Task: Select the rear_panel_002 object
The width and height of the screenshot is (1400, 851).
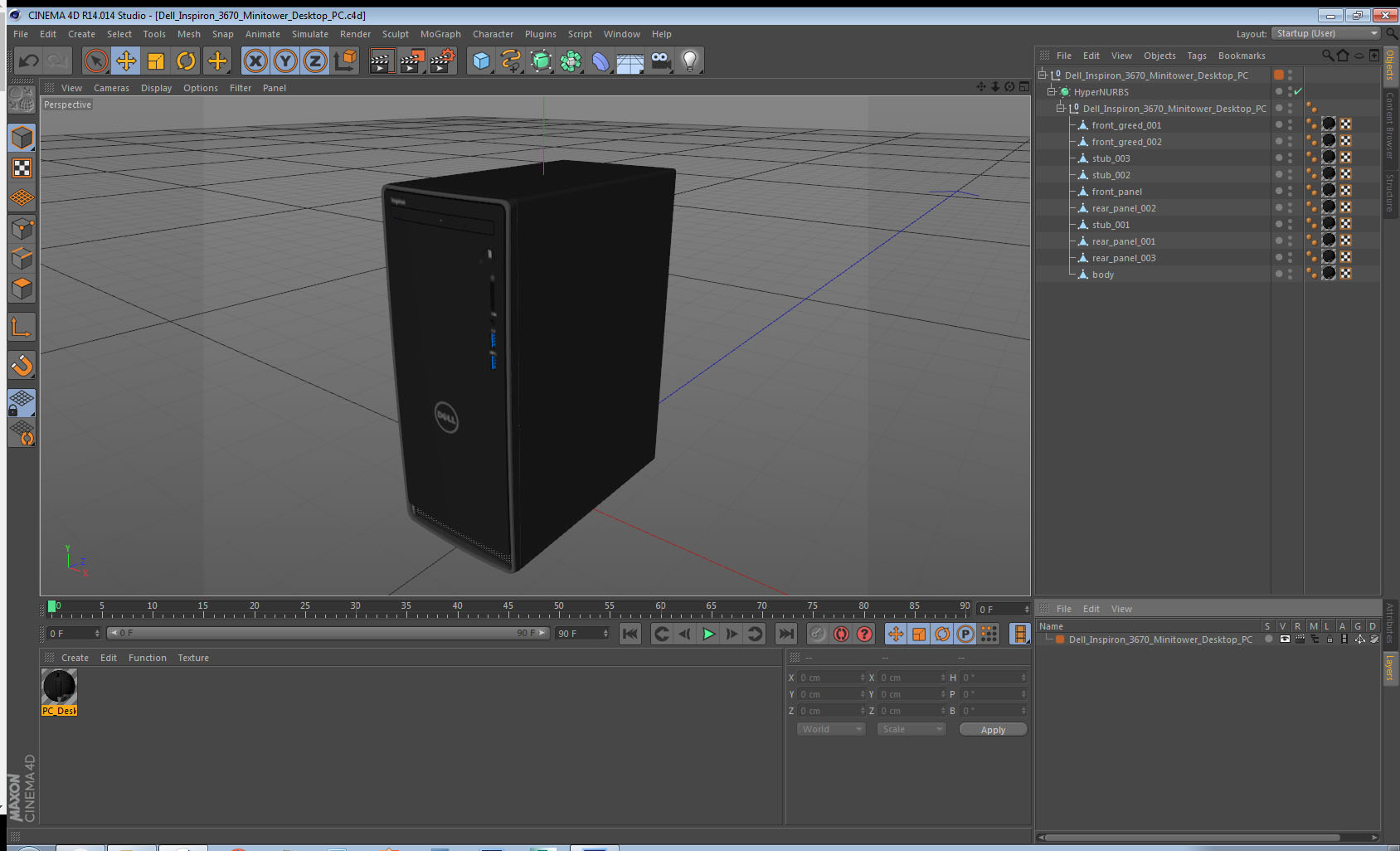Action: tap(1123, 208)
